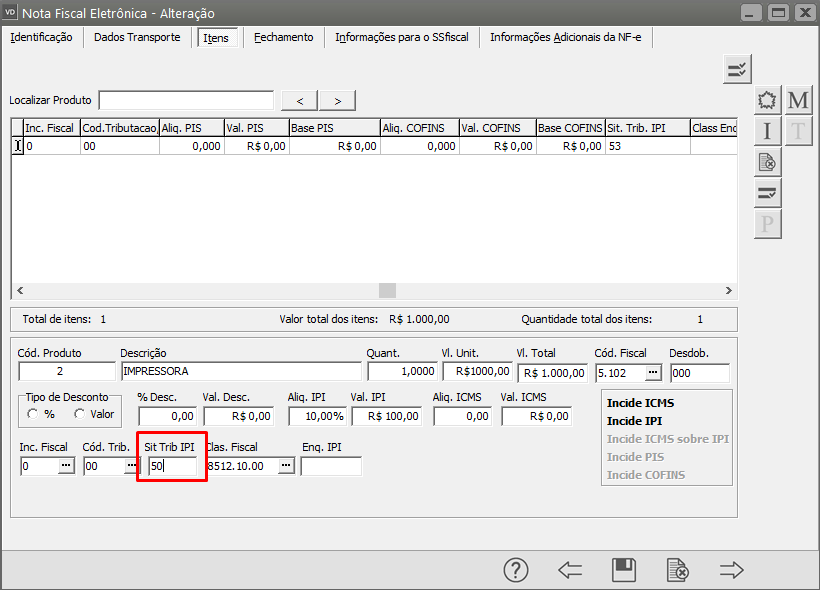The image size is (820, 590).
Task: Click the help question mark icon
Action: [515, 570]
